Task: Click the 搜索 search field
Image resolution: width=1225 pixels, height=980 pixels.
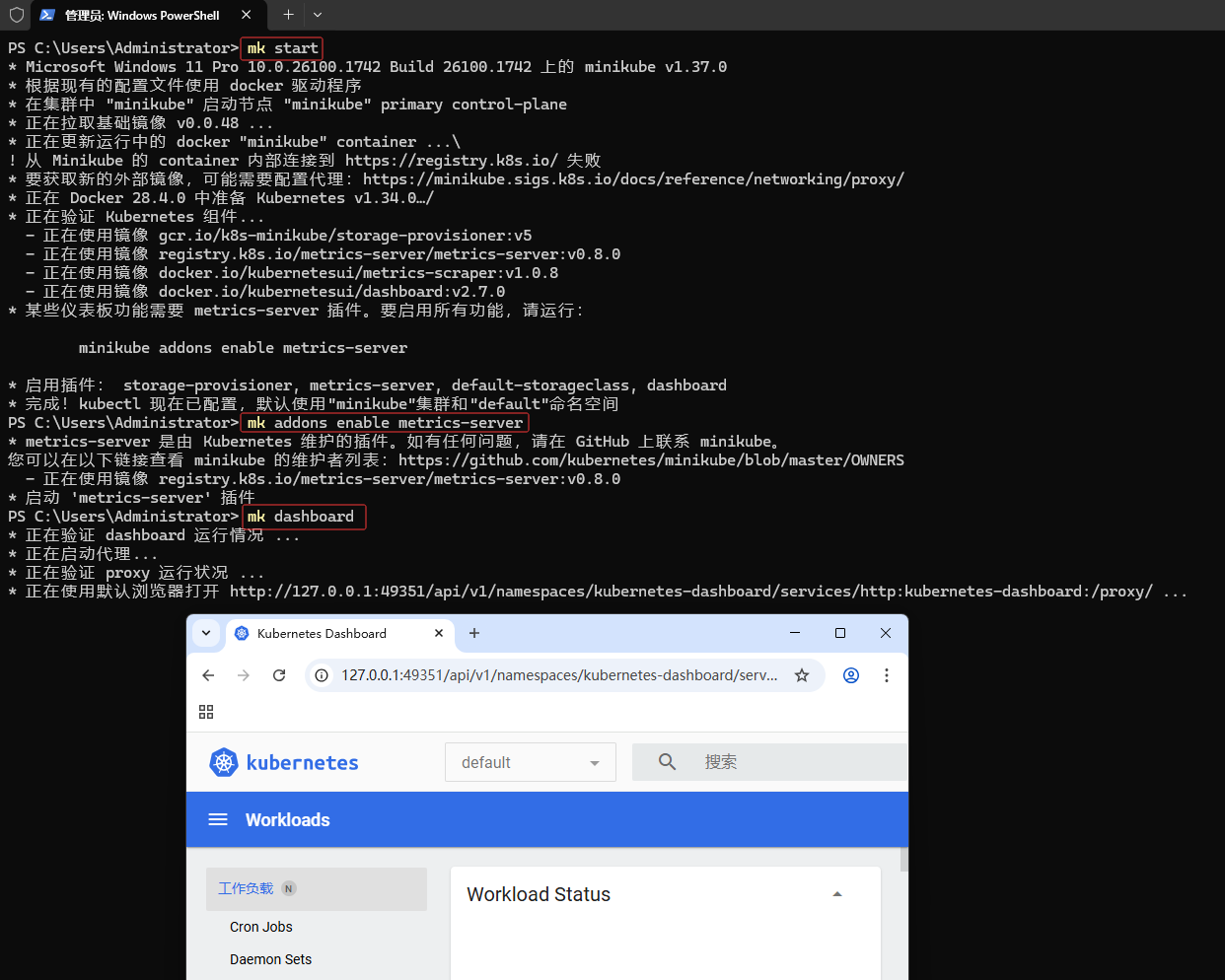Action: pos(769,762)
